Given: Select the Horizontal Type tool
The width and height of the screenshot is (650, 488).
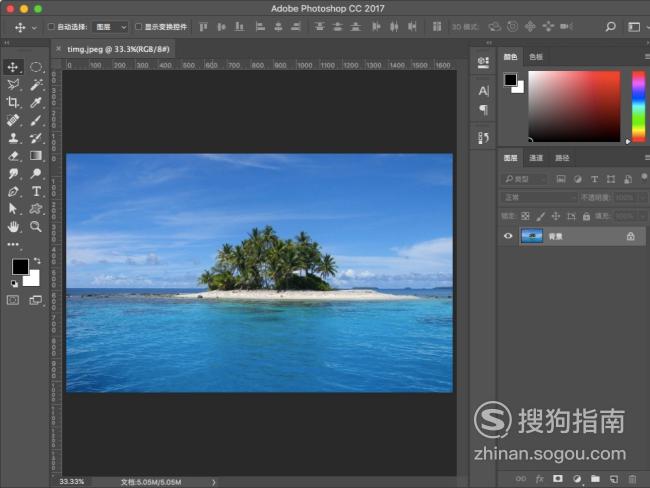Looking at the screenshot, I should pos(36,192).
